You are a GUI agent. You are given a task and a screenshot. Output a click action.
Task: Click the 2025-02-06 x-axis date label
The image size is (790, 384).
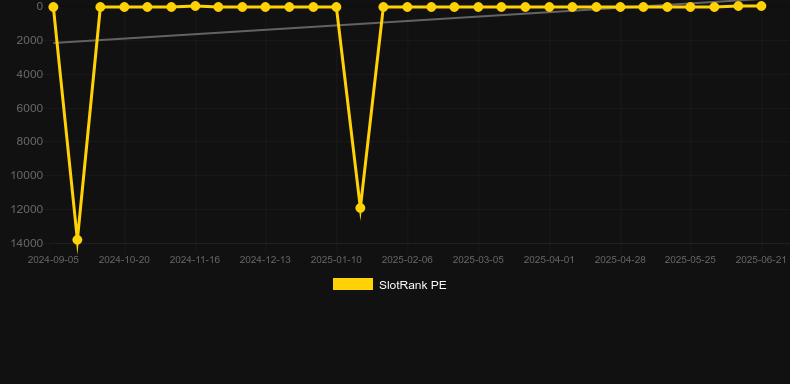pyautogui.click(x=407, y=260)
